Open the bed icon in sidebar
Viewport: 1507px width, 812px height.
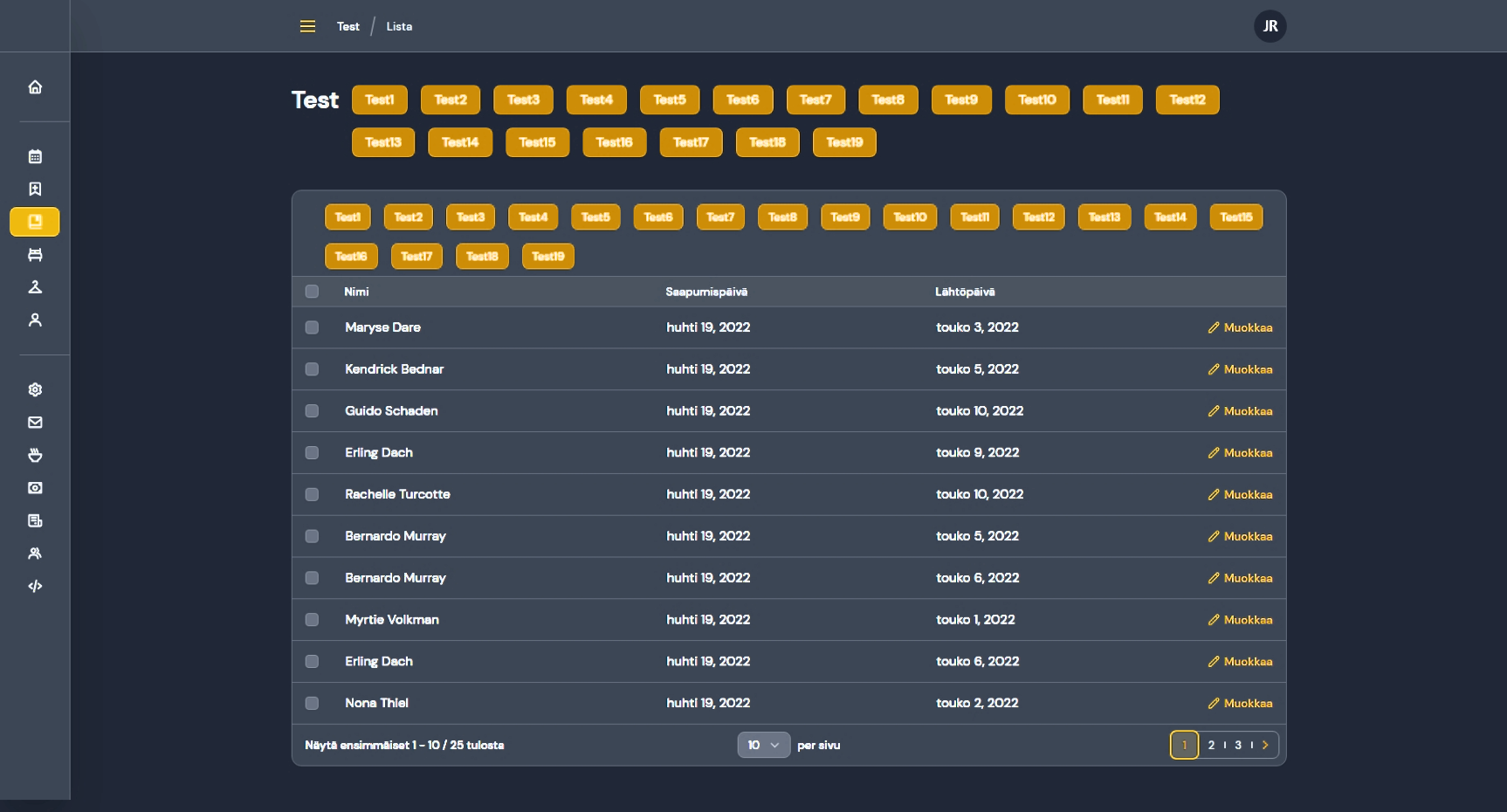point(35,254)
